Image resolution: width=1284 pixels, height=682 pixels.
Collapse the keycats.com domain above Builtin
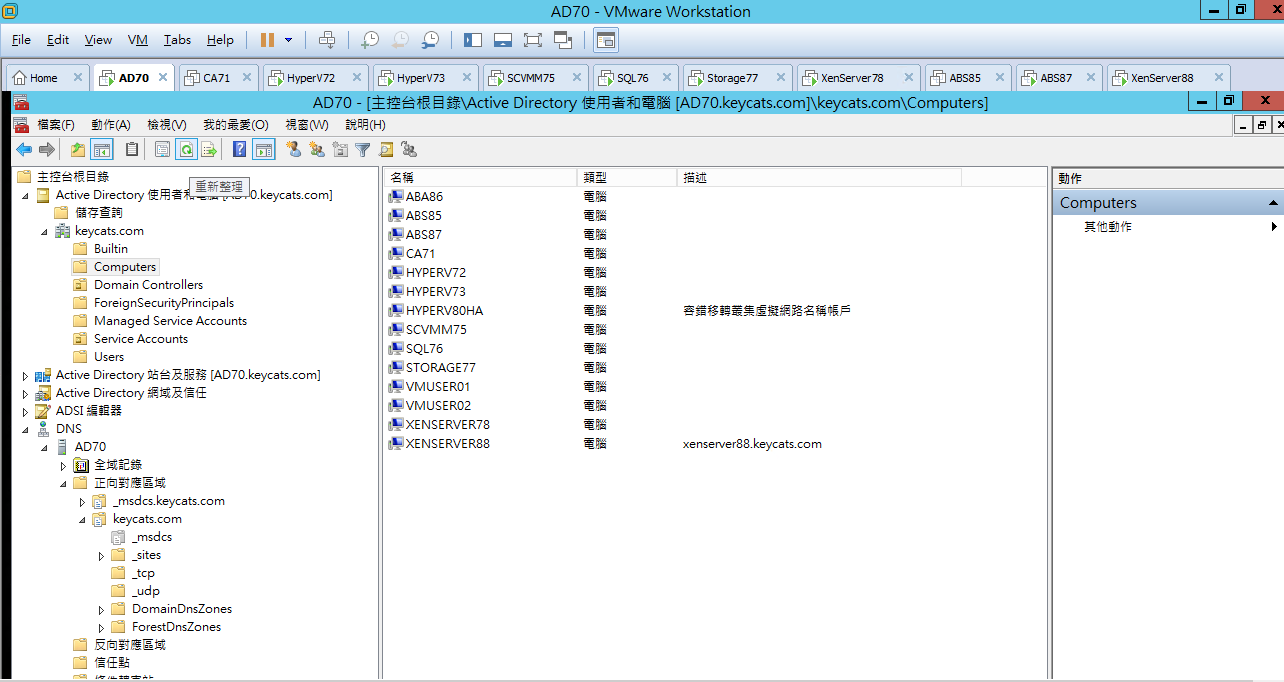click(44, 232)
